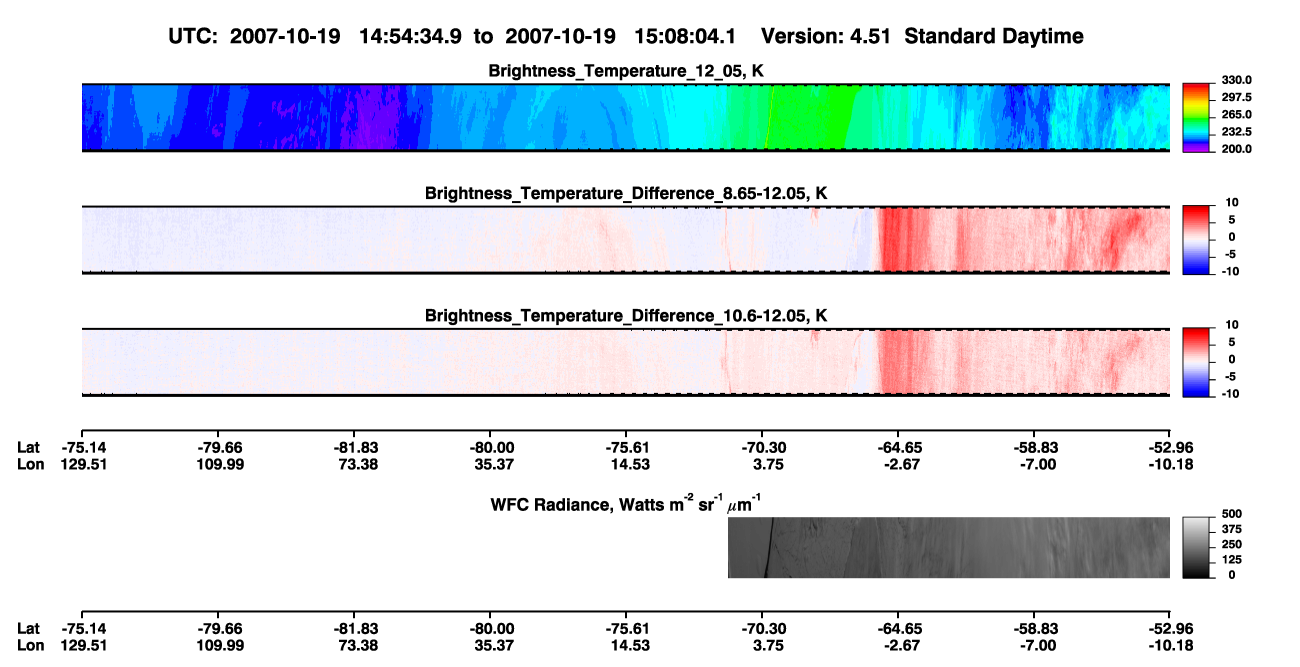The width and height of the screenshot is (1300, 667).
Task: Click the '125' WFC colorbar label
Action: (x=1231, y=559)
